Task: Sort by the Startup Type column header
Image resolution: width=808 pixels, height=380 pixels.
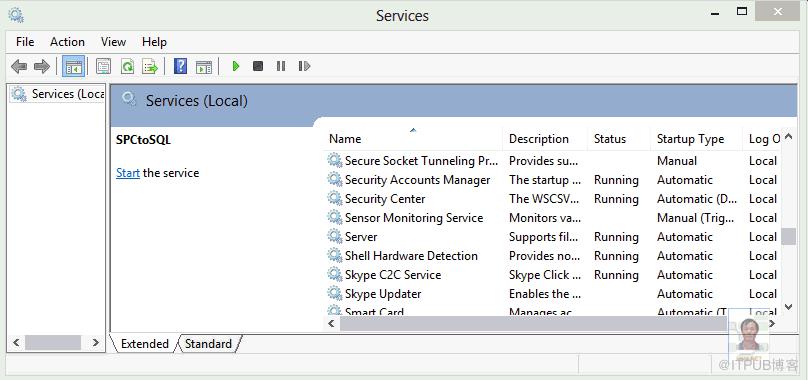Action: [x=696, y=139]
